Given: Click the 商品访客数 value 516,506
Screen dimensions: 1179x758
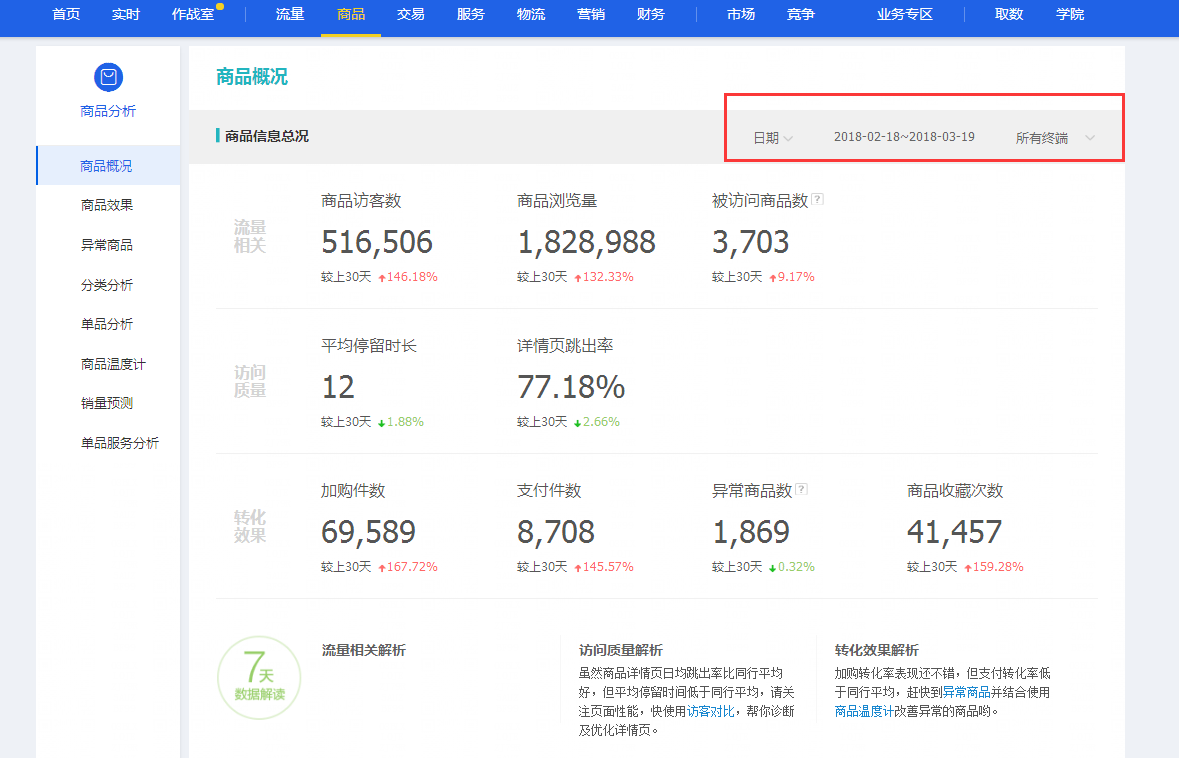Looking at the screenshot, I should point(377,242).
